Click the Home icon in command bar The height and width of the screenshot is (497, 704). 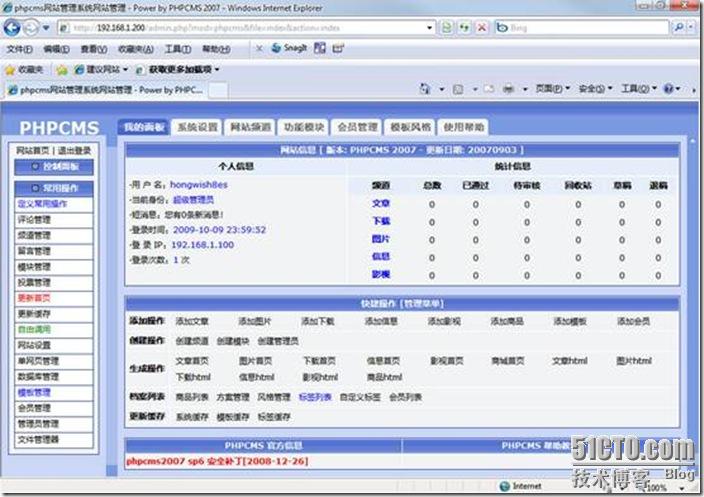click(425, 89)
